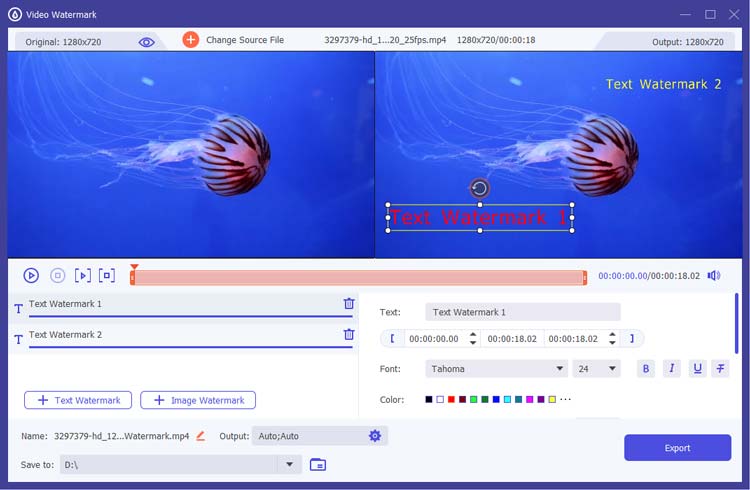This screenshot has width=750, height=490.
Task: Click the T icon beside Text Watermark 2
Action: 18,339
